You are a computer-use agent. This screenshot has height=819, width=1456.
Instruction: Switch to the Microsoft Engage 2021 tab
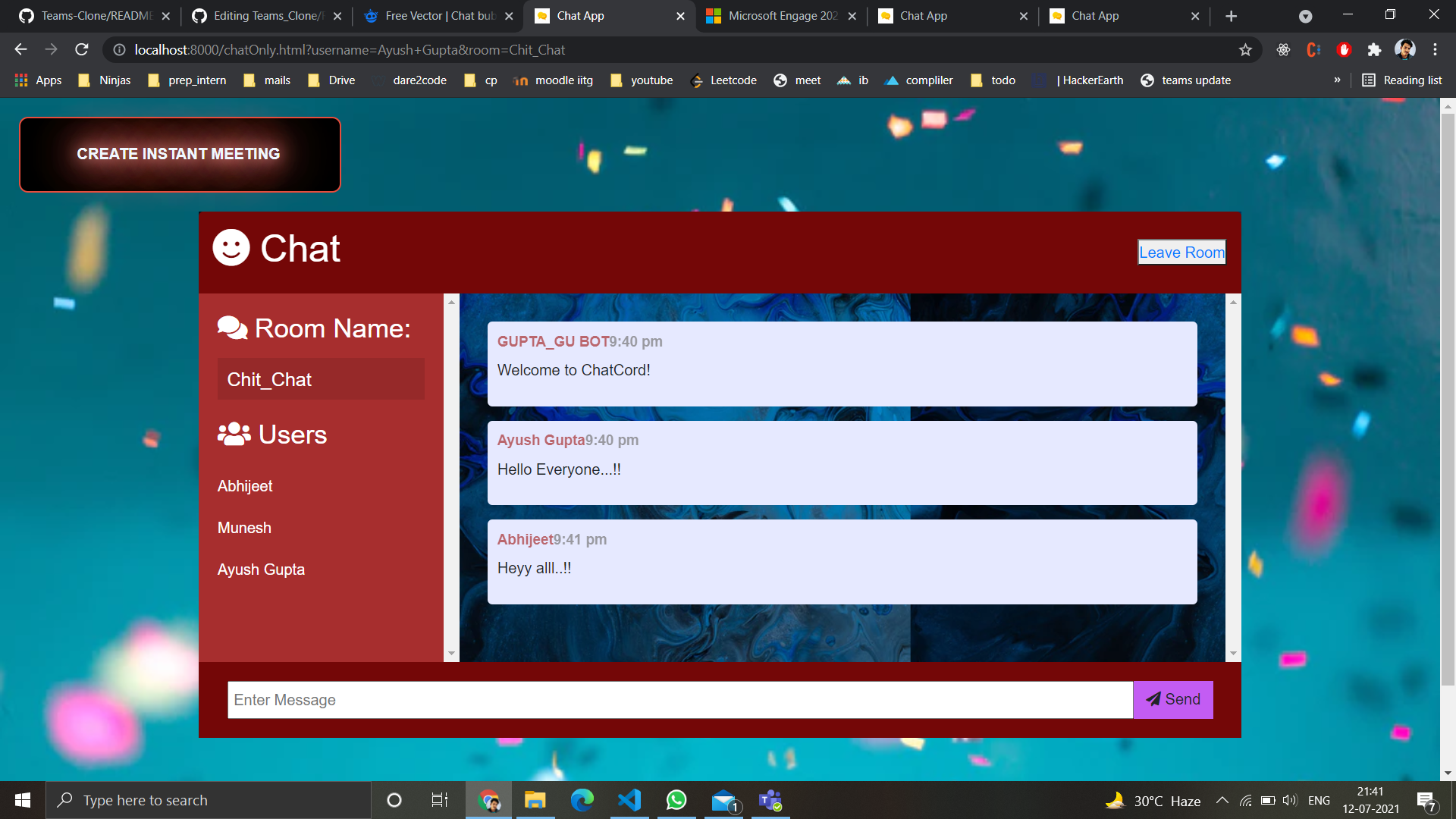click(781, 16)
